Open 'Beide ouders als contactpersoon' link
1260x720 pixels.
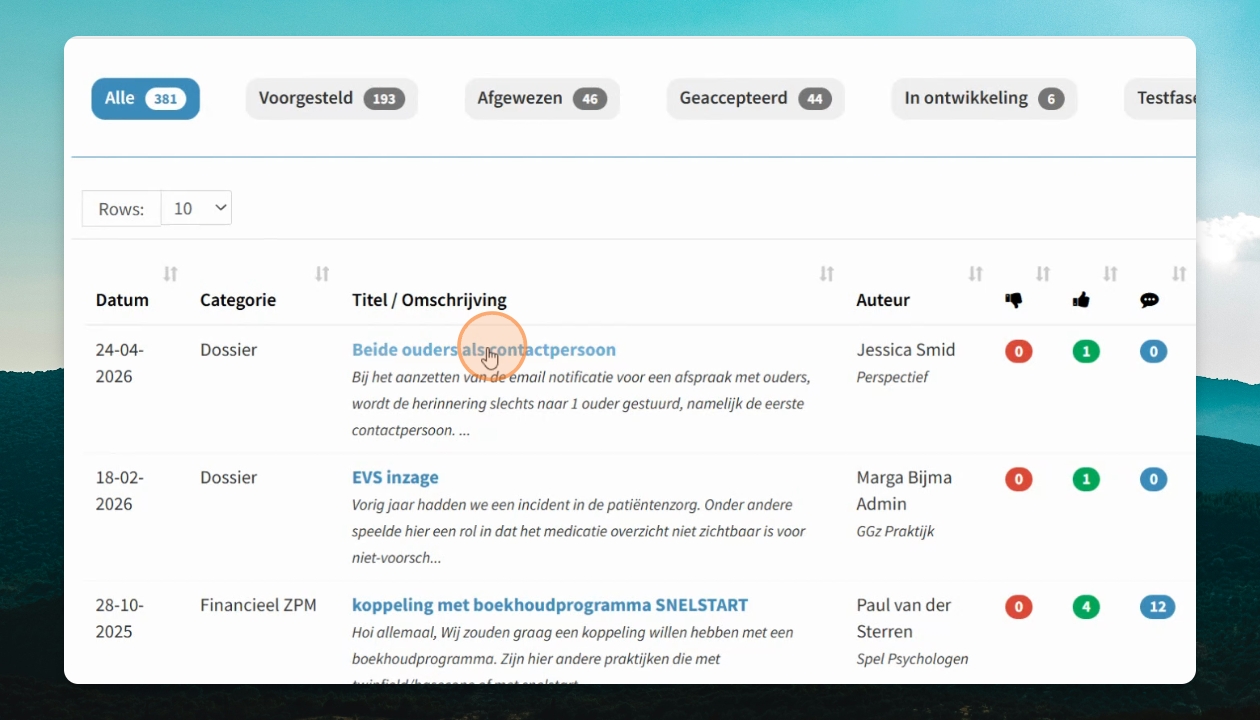484,350
